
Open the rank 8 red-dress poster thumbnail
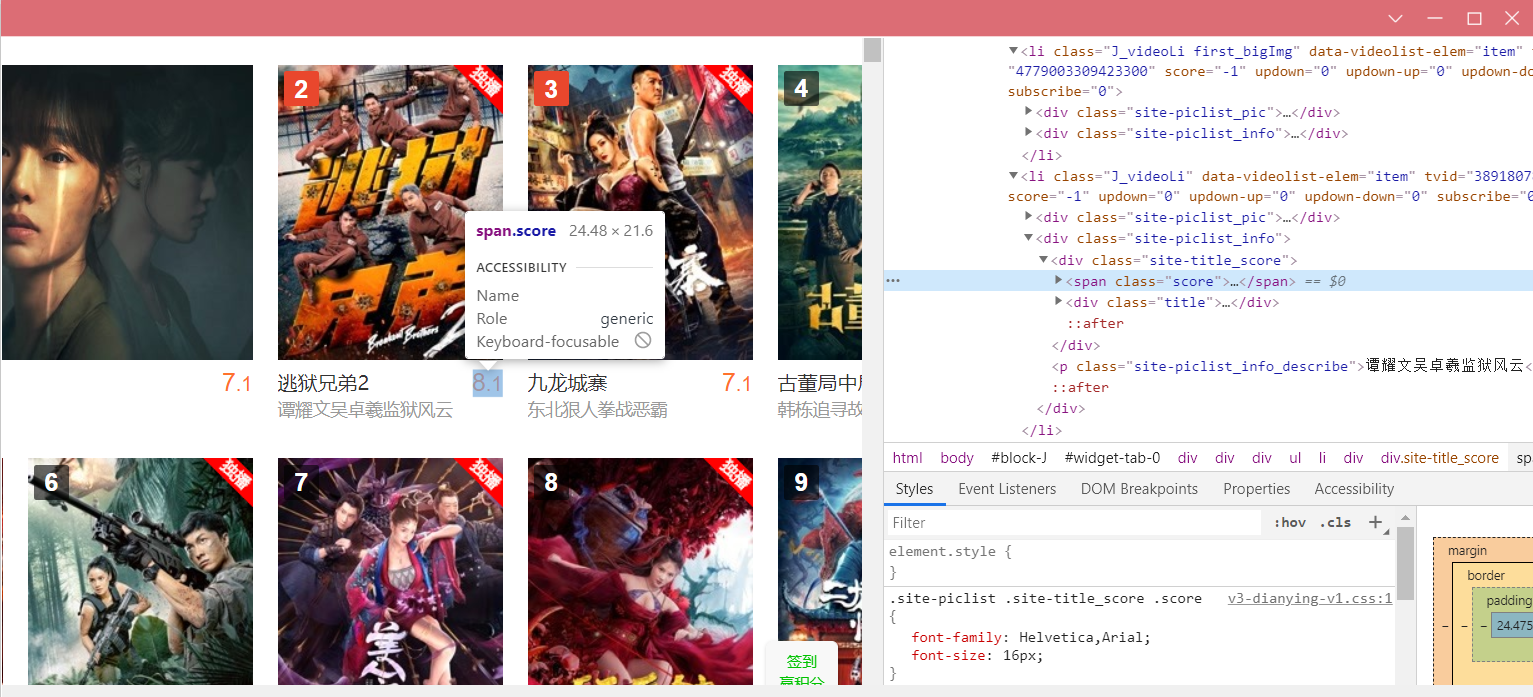click(640, 572)
